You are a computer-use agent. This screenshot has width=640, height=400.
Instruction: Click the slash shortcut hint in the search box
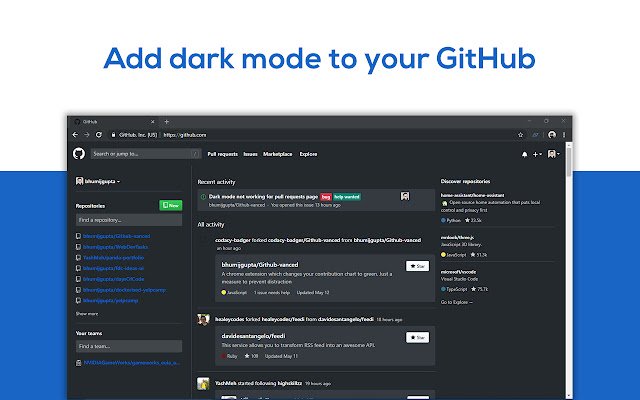196,154
